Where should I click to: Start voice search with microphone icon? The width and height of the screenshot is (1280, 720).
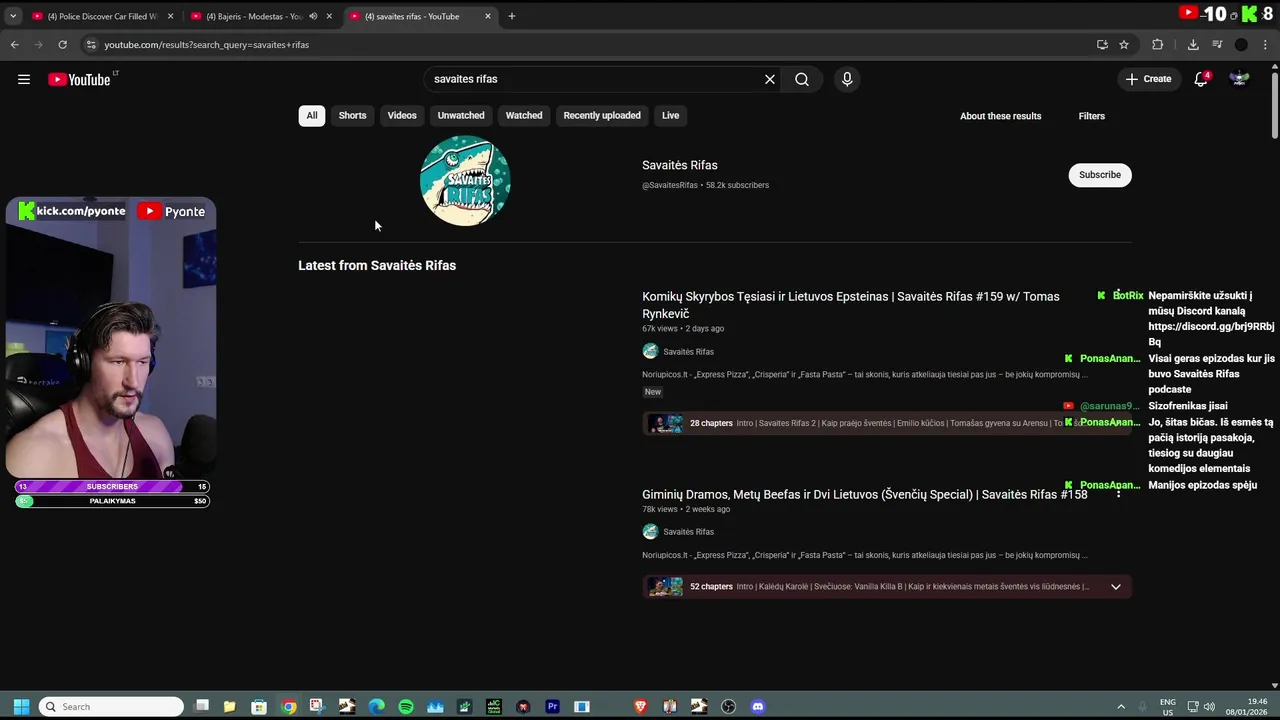(x=847, y=79)
